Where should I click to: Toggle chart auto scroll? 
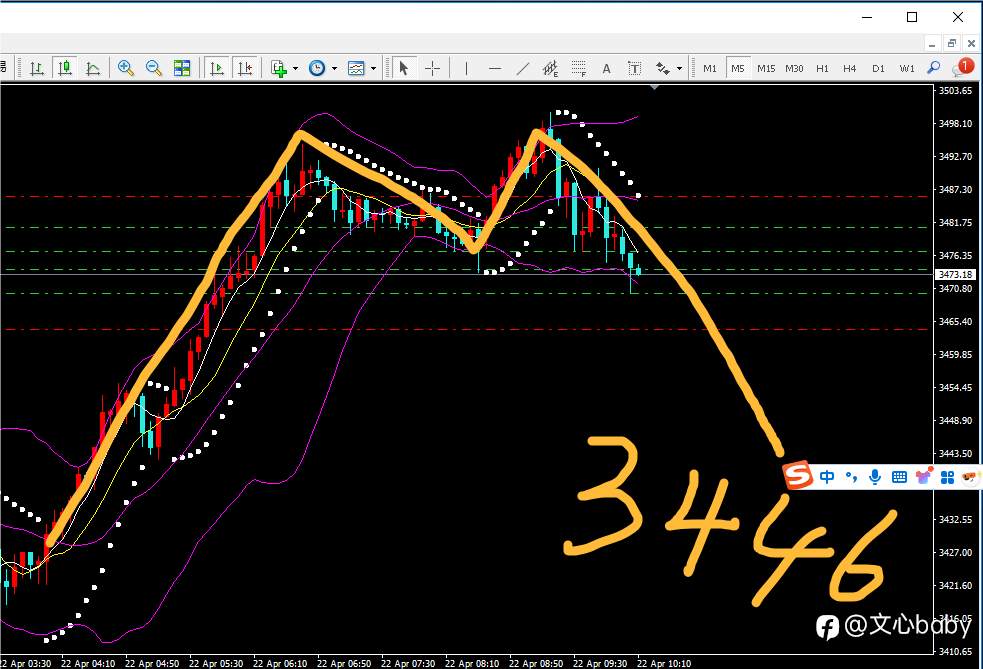click(217, 68)
